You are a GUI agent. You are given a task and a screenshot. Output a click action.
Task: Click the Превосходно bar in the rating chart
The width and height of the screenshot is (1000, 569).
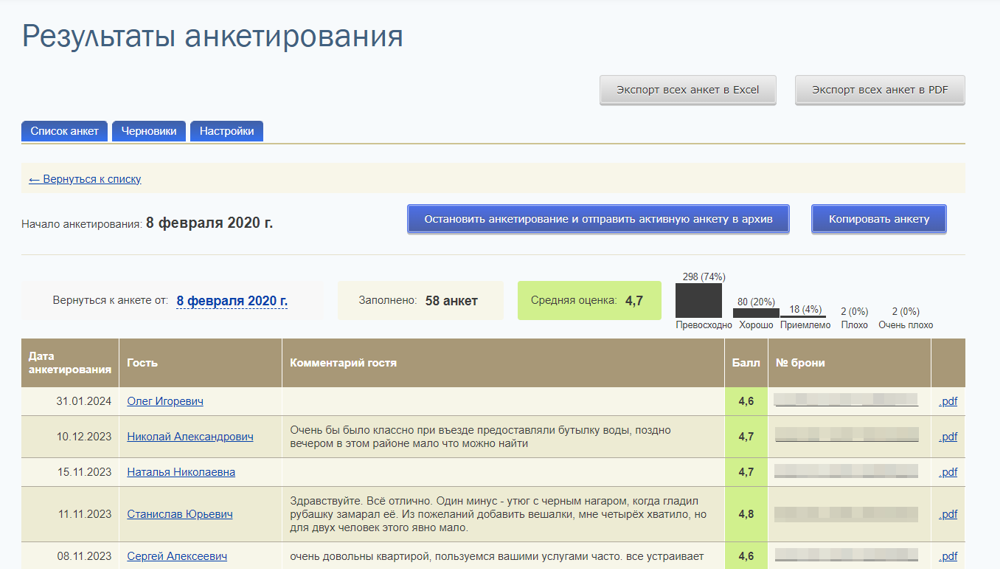[x=699, y=300]
